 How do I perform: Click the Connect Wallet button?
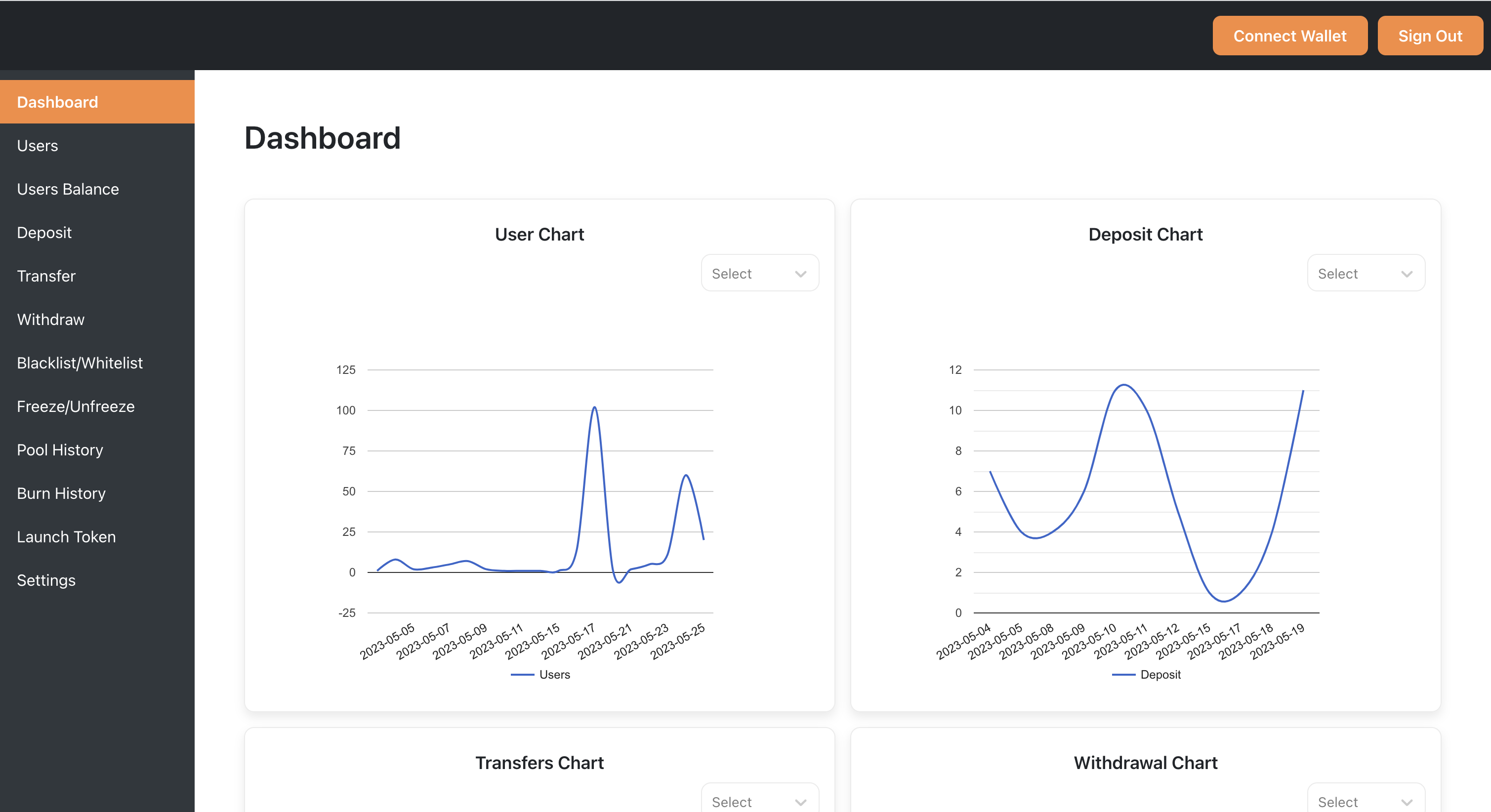point(1289,36)
